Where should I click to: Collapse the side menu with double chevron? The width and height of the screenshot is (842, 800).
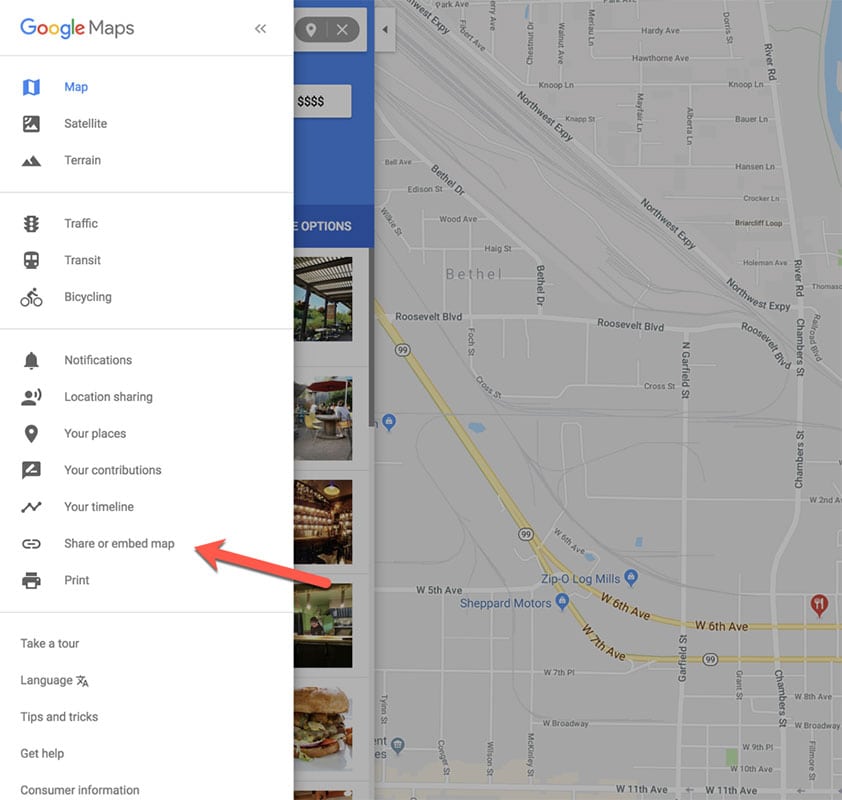click(260, 28)
